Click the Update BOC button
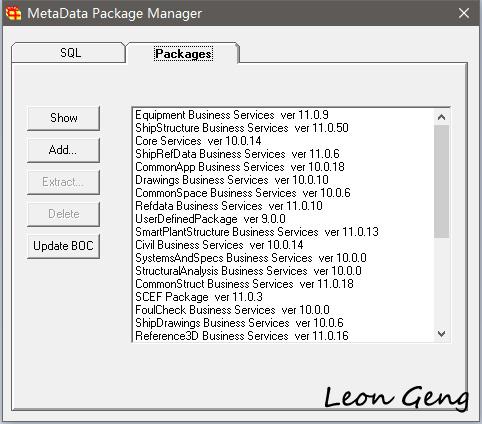The height and width of the screenshot is (424, 482). 63,246
